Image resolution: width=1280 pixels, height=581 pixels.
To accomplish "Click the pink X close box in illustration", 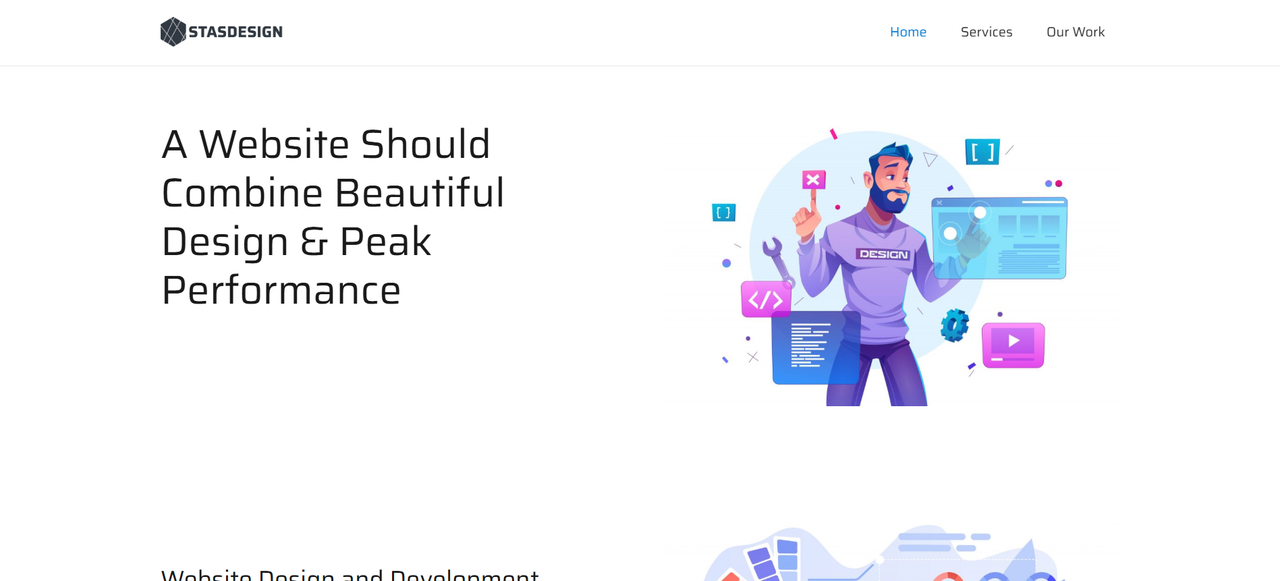I will point(813,180).
